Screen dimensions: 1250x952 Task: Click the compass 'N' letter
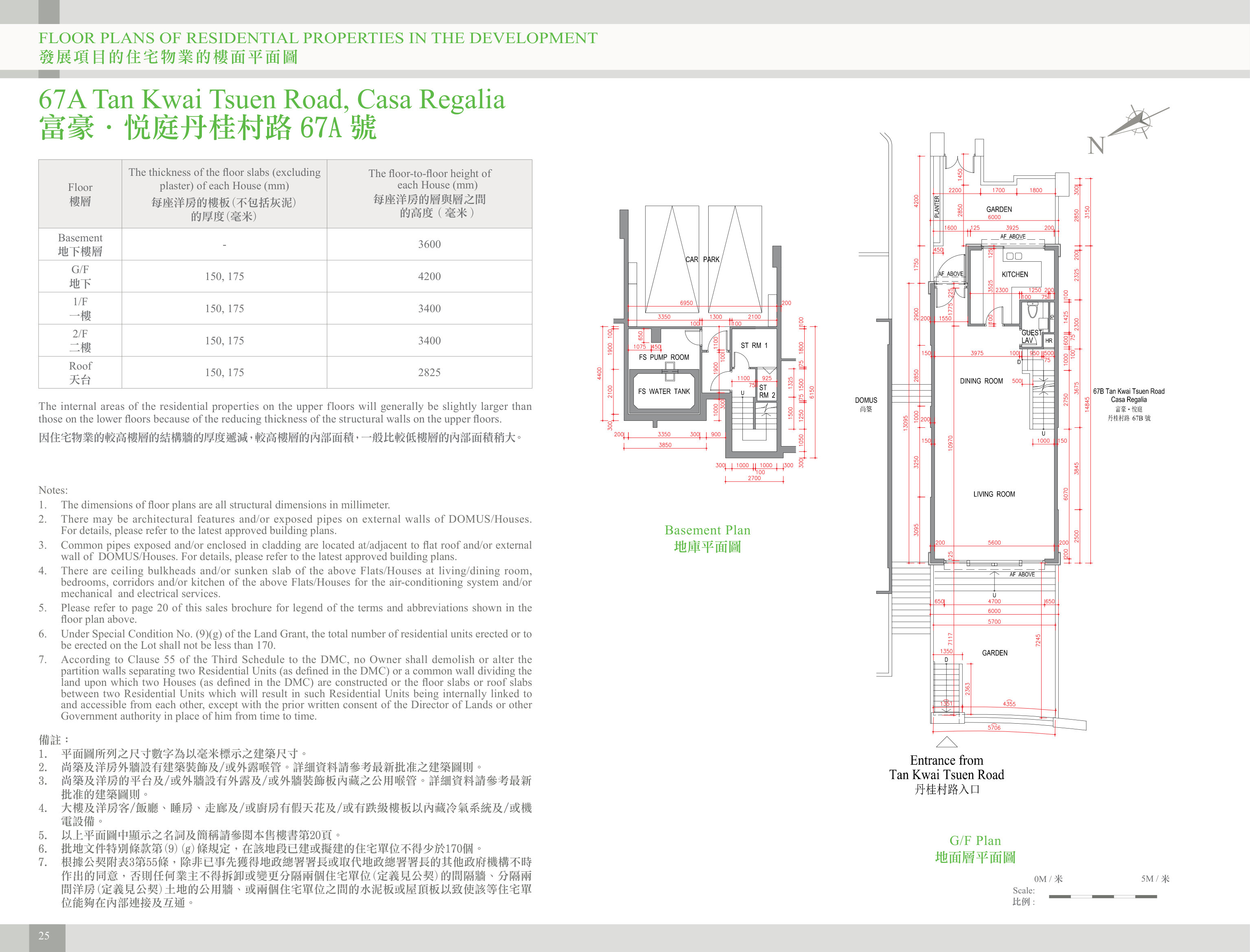click(x=1097, y=146)
